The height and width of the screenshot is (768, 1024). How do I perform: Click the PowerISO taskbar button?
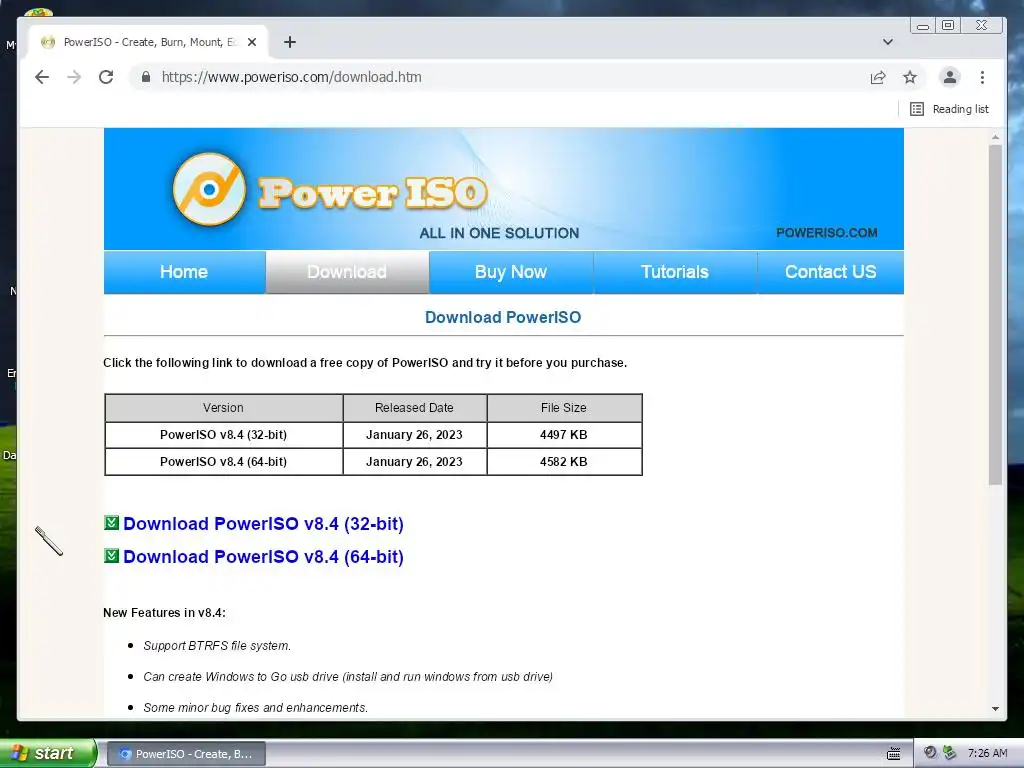186,754
